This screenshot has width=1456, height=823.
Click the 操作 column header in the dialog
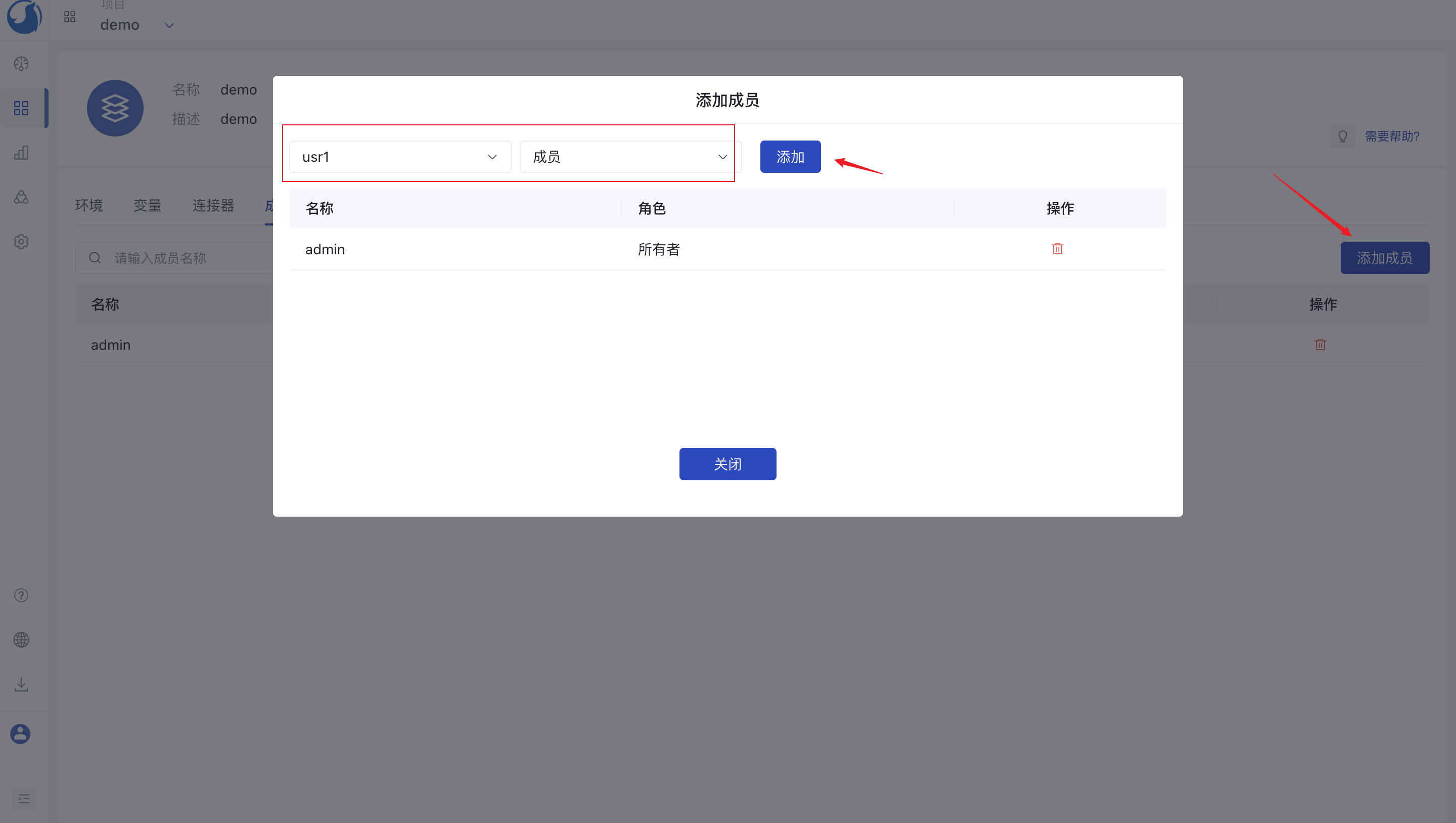[1060, 208]
